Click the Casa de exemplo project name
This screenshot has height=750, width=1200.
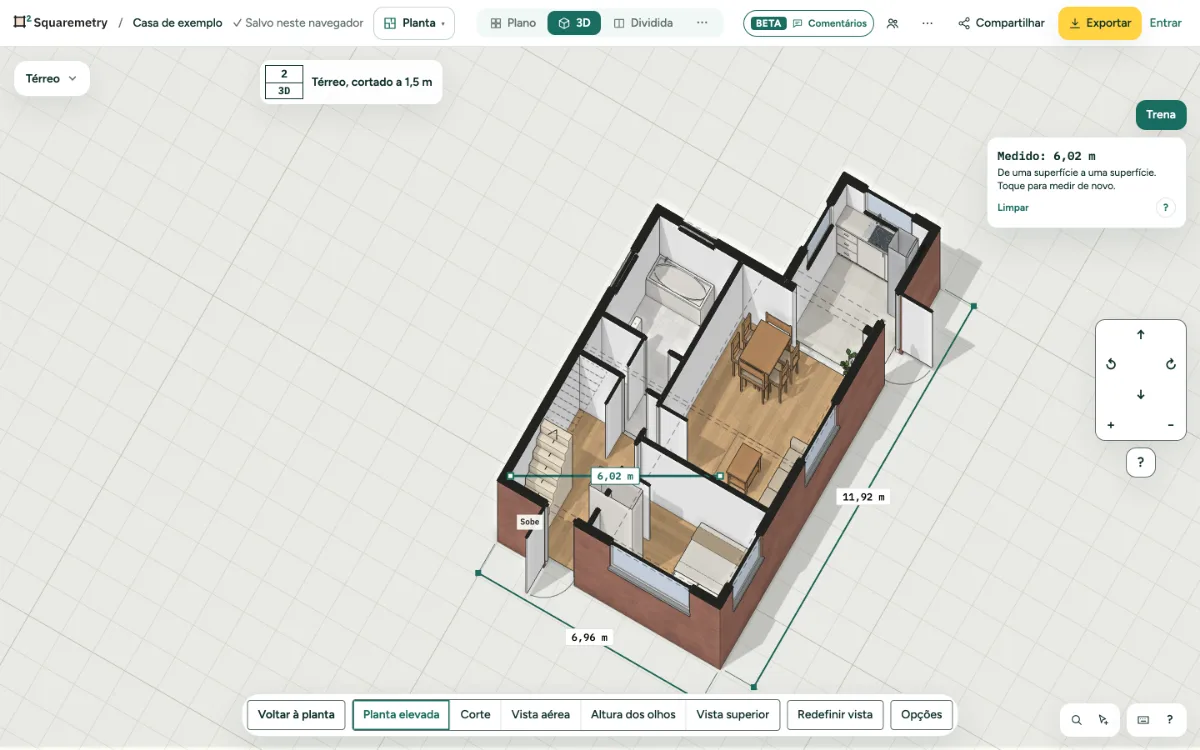pos(178,23)
